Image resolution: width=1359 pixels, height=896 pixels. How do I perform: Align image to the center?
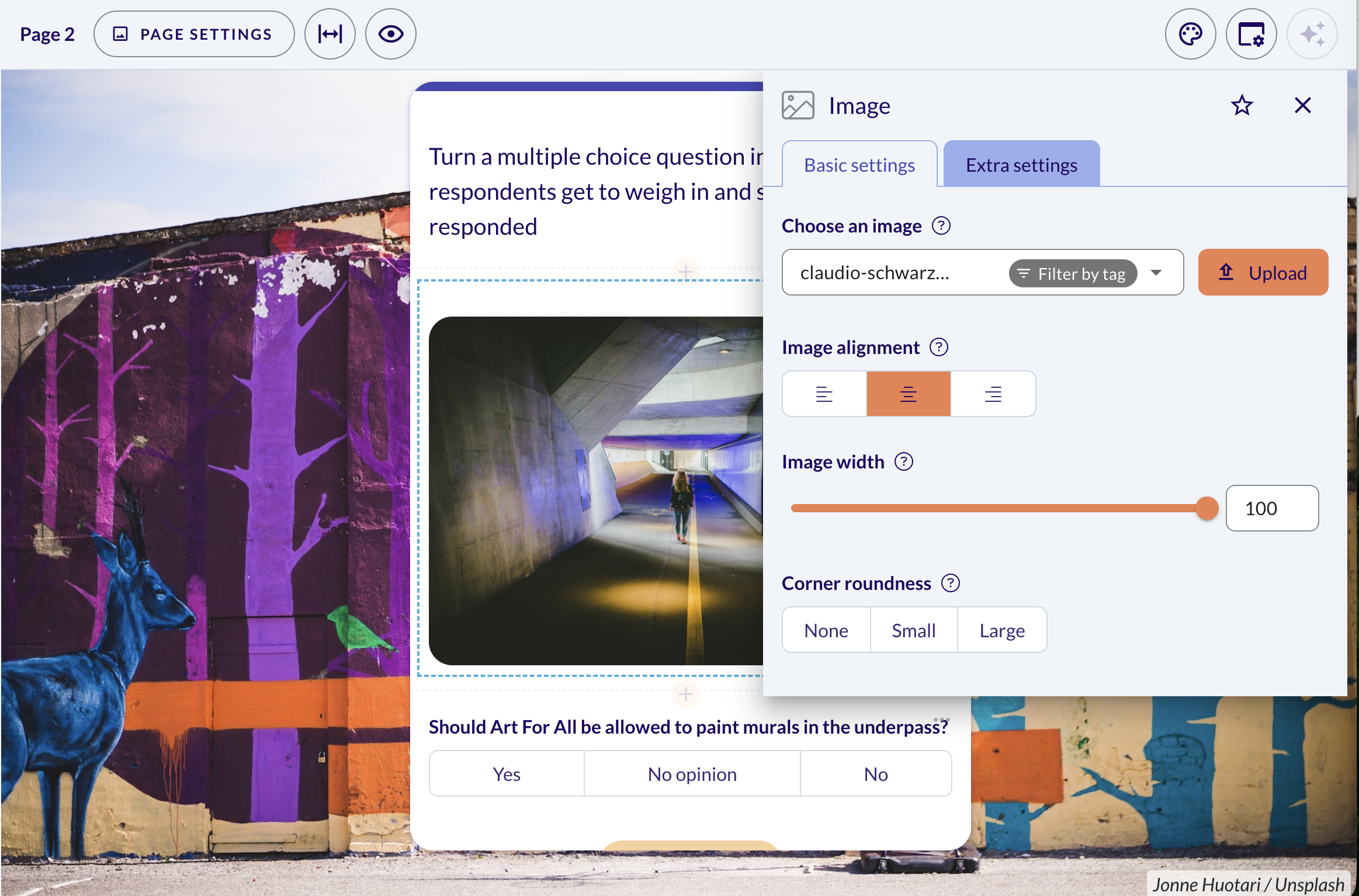pyautogui.click(x=908, y=394)
